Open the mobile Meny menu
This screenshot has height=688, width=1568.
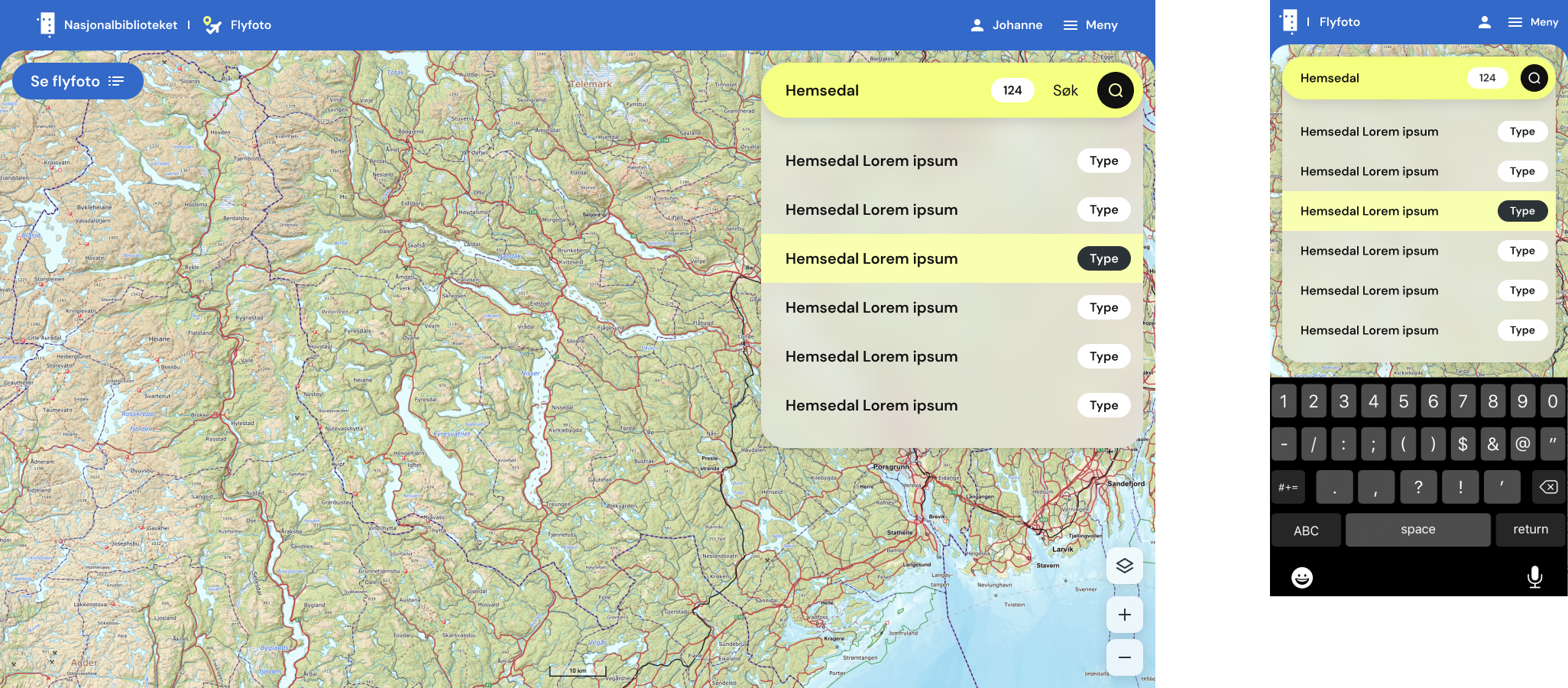1533,22
